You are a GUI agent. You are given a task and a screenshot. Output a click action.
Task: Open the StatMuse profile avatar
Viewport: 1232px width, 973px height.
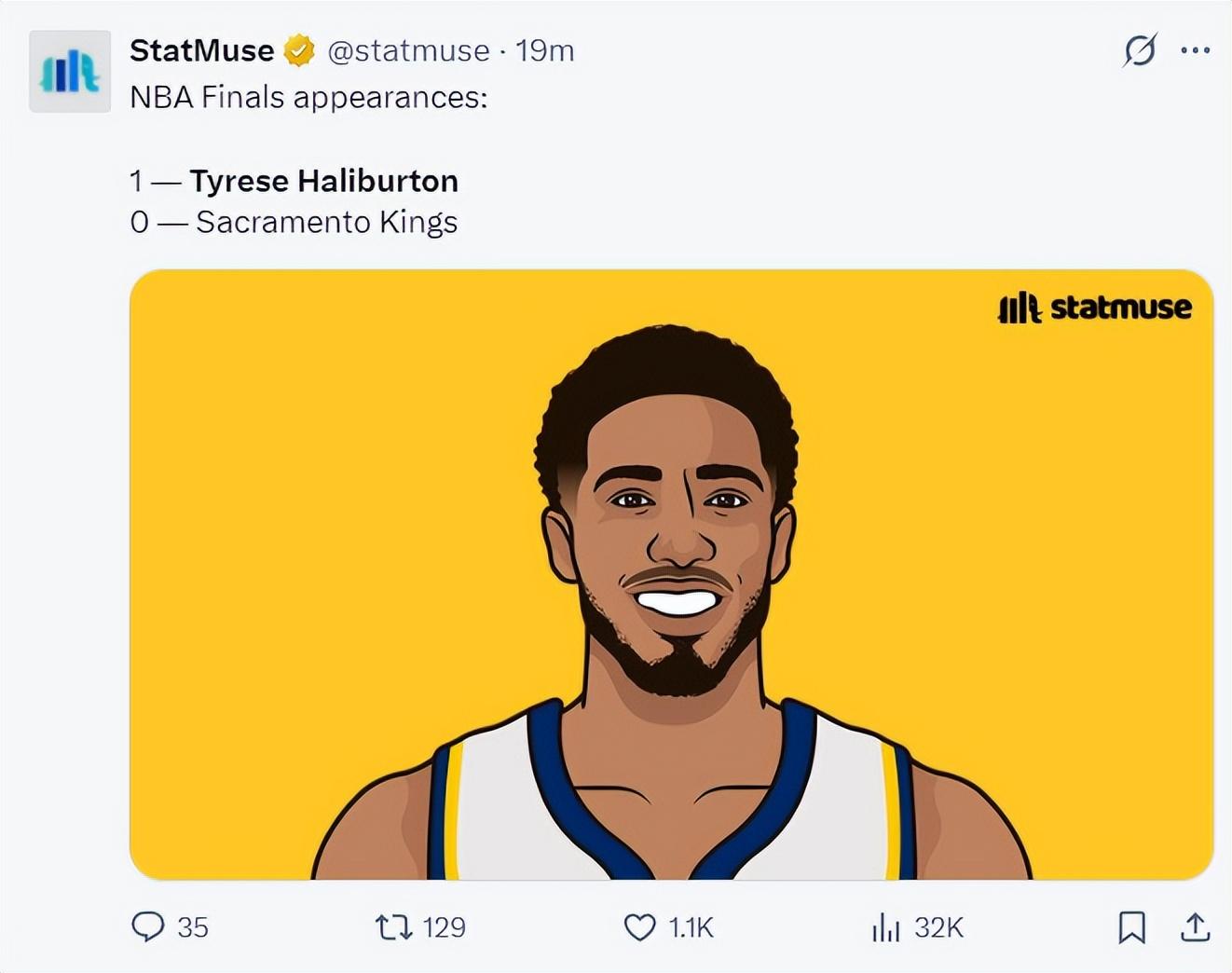pyautogui.click(x=70, y=72)
